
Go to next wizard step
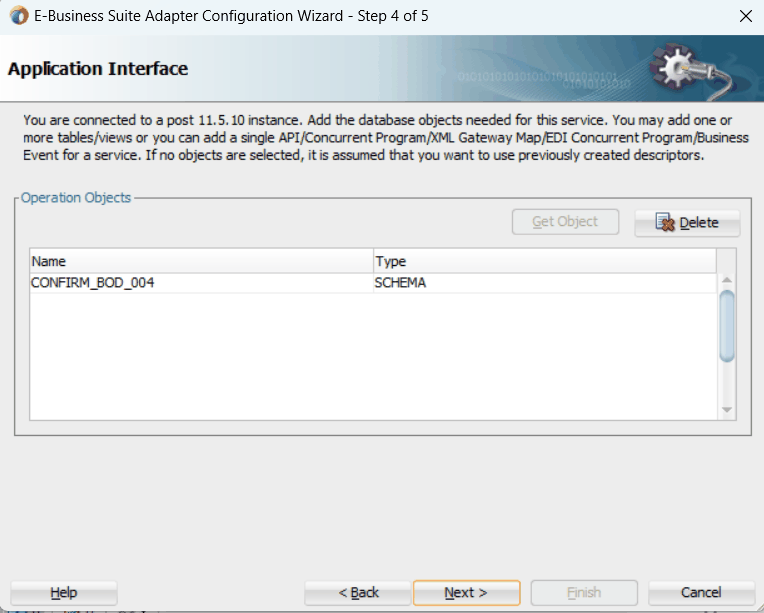(466, 593)
